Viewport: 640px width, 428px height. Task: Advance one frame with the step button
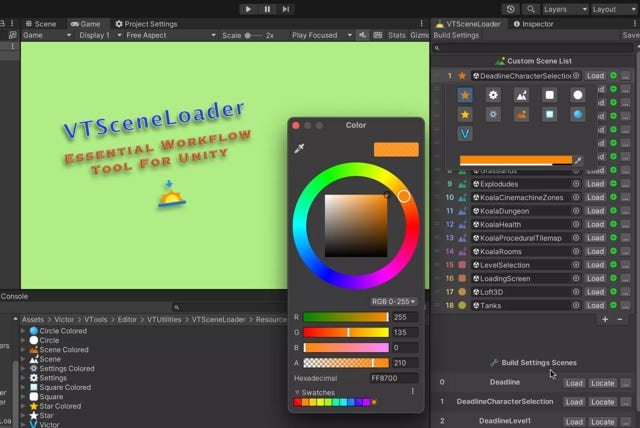(x=286, y=9)
